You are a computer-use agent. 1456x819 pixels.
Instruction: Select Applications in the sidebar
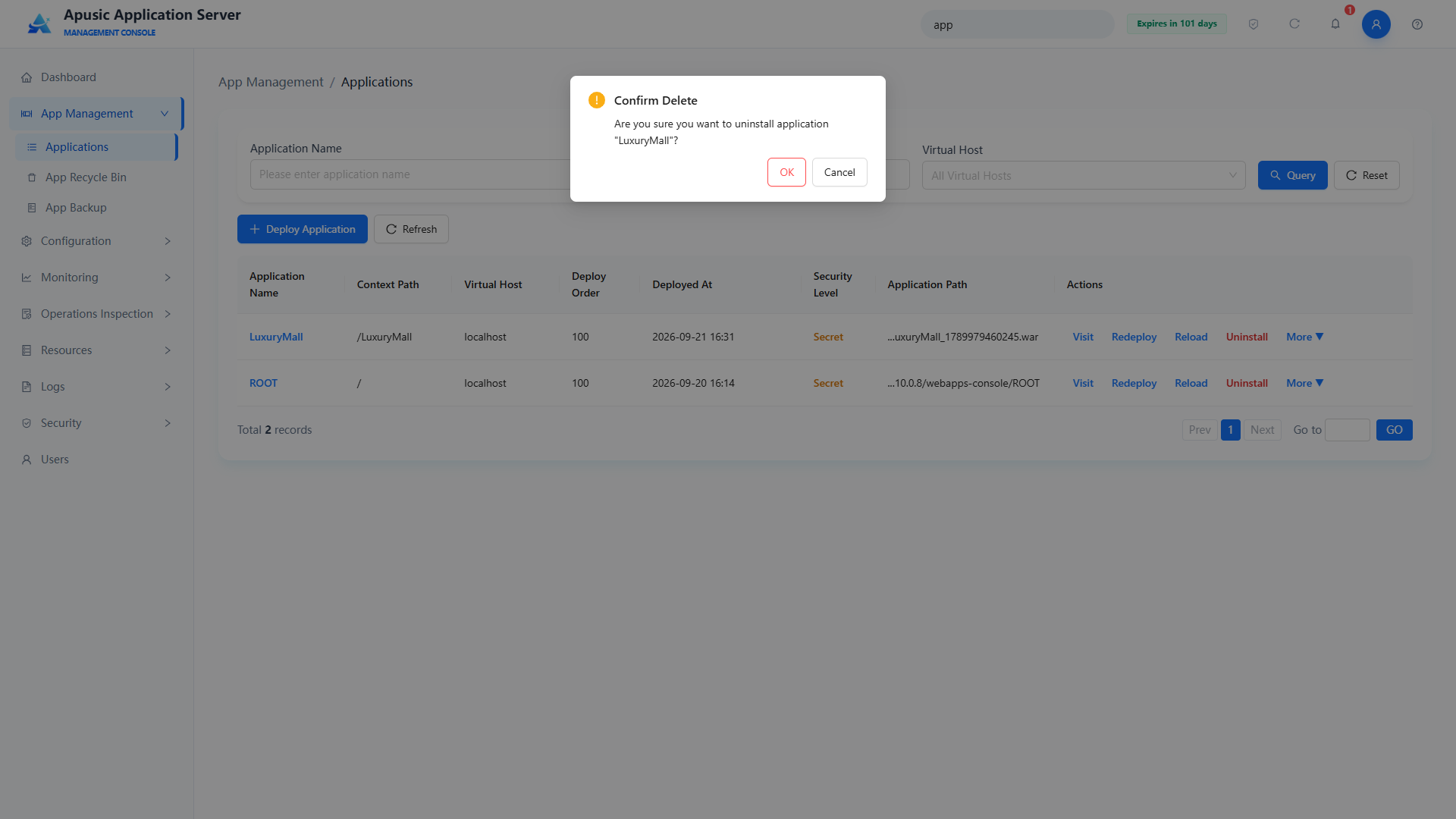click(96, 147)
